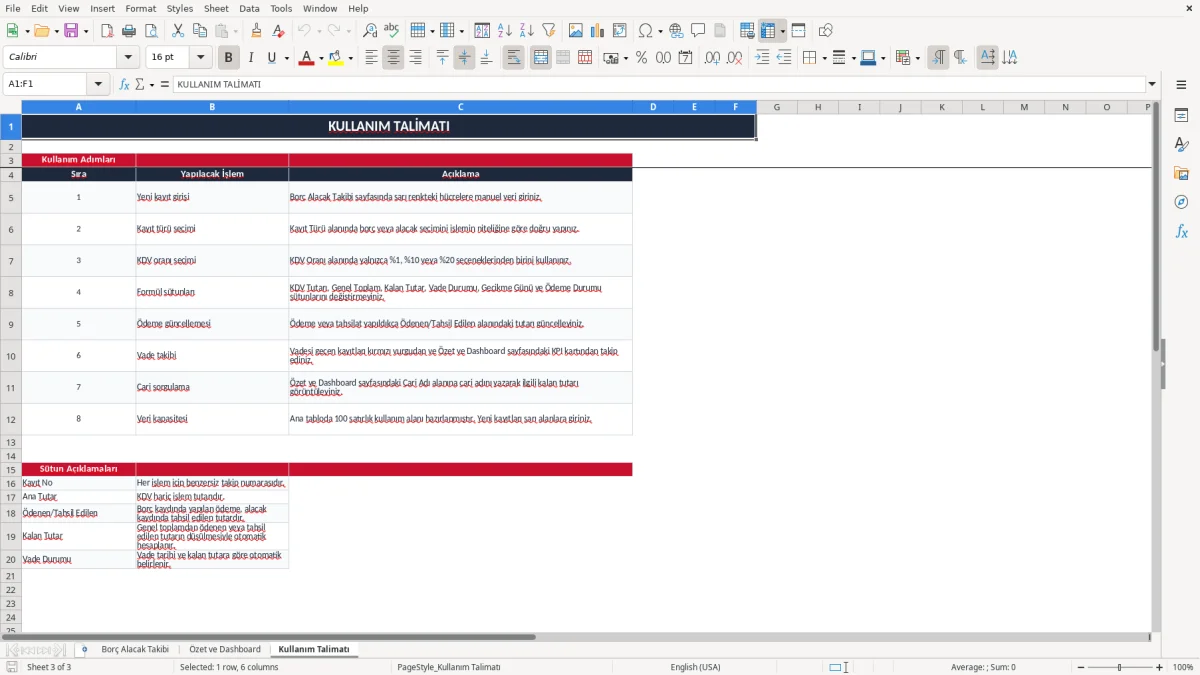Screen dimensions: 1200x675
Task: Toggle Center Vertically alignment
Action: 464,58
